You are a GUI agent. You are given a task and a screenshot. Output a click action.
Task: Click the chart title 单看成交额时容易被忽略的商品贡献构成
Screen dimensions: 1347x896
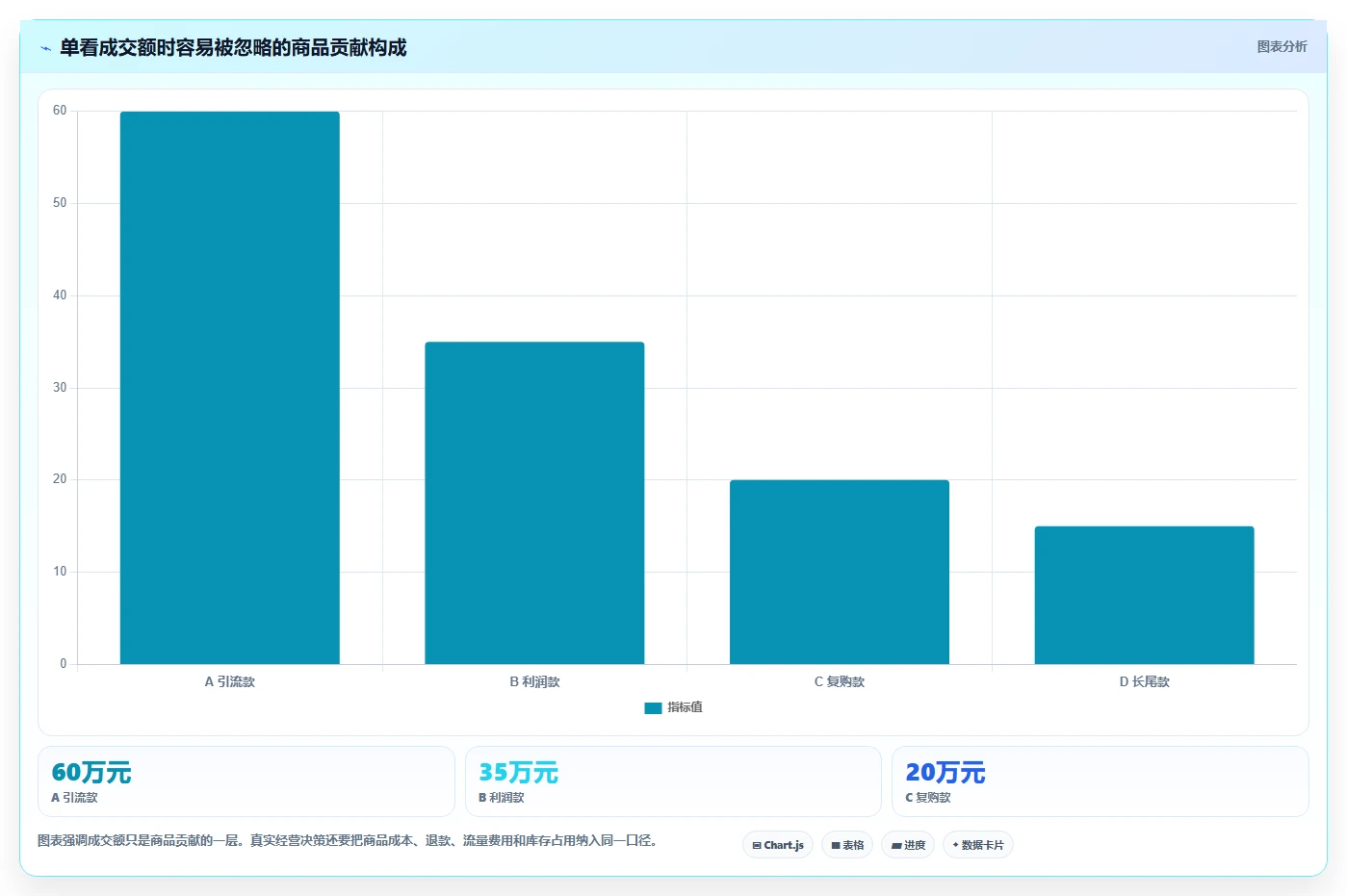pos(233,48)
